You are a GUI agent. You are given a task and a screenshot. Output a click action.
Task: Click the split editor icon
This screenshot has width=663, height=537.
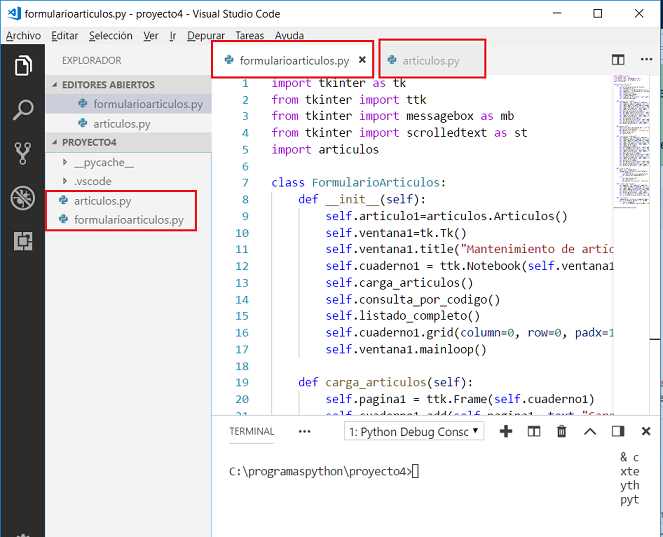click(x=618, y=60)
